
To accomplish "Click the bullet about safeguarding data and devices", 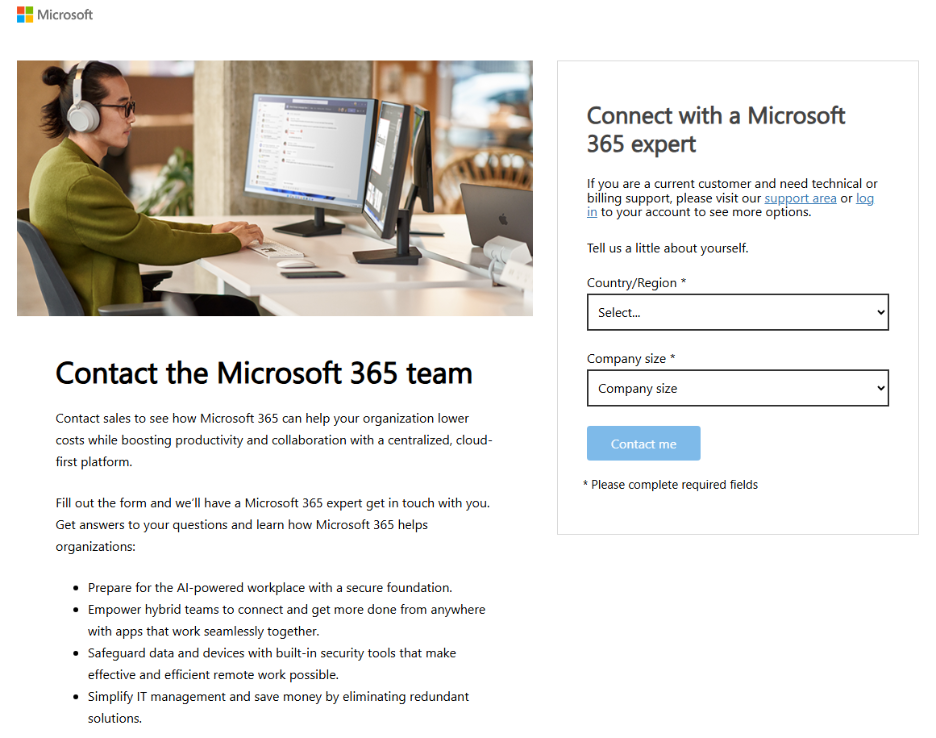I will tap(272, 664).
